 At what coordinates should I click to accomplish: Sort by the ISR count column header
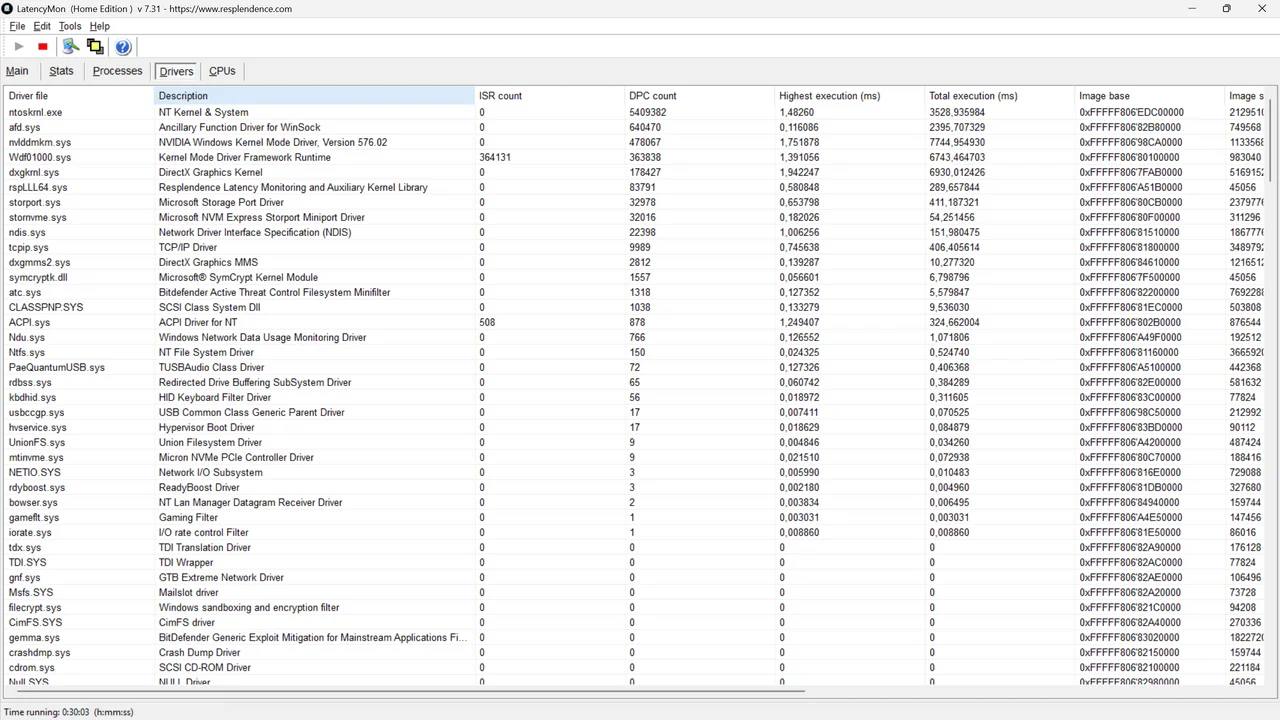(x=500, y=96)
